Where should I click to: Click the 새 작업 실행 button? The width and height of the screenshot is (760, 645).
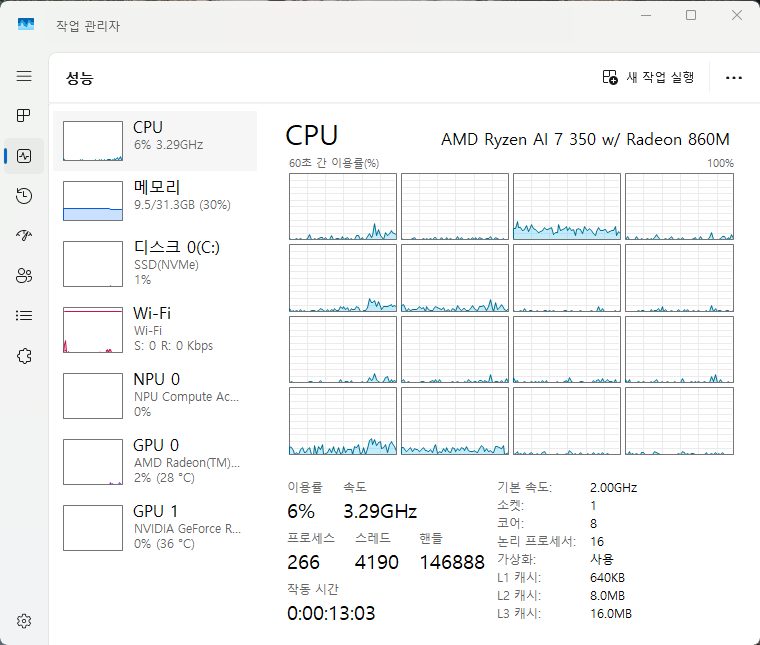tap(648, 77)
